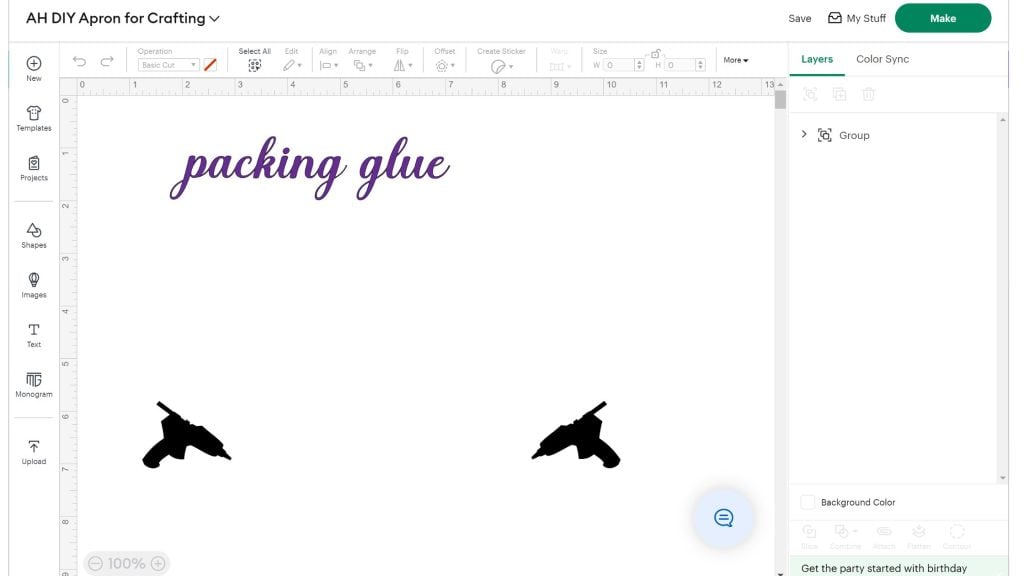Open the Offset tool
The height and width of the screenshot is (576, 1024).
[445, 65]
